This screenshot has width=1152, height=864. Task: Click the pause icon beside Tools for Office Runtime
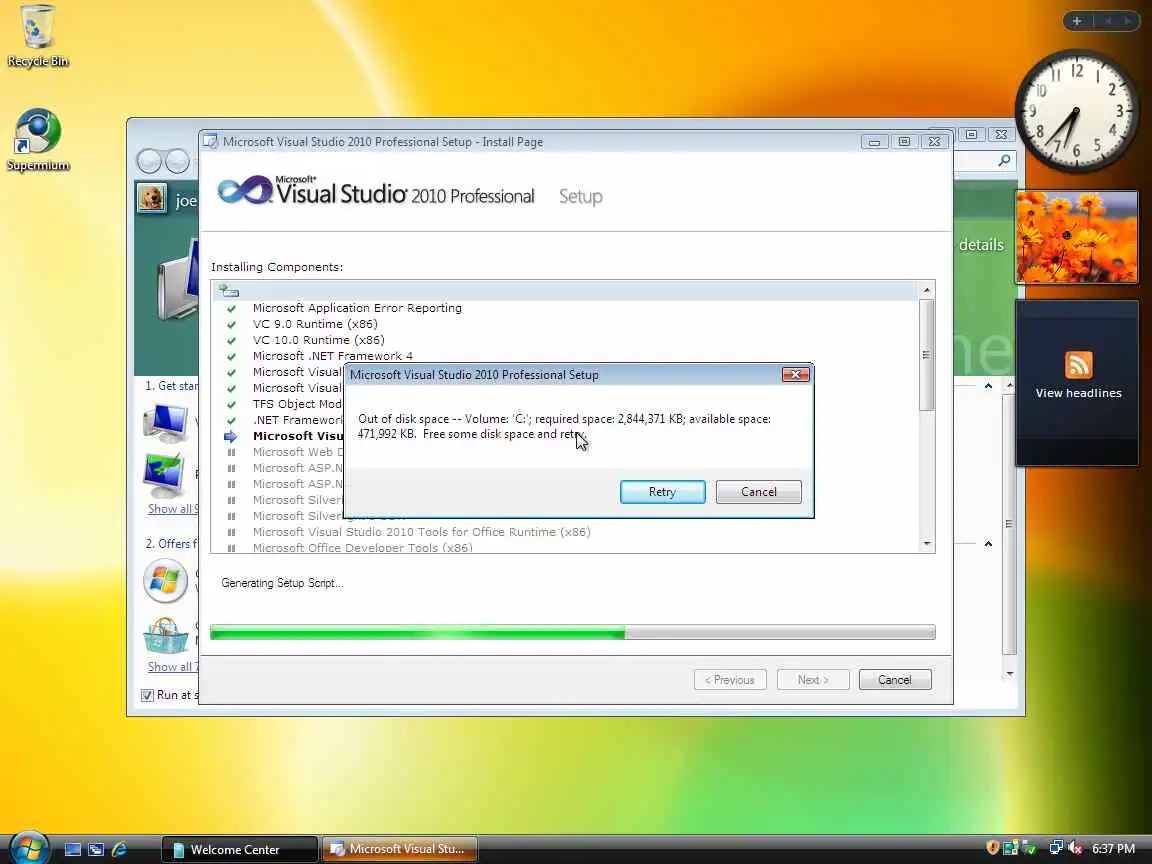point(231,532)
